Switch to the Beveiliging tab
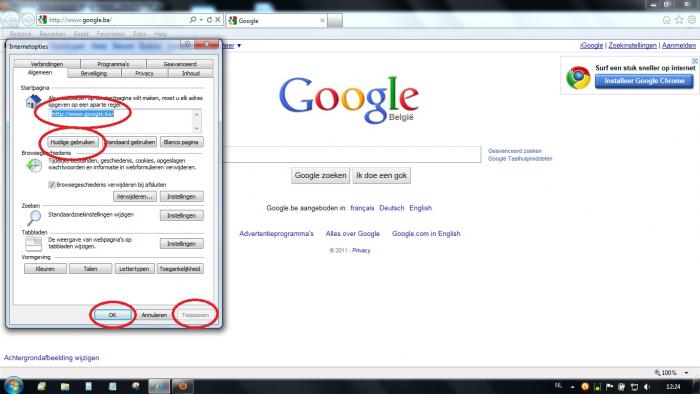This screenshot has width=700, height=394. (94, 73)
